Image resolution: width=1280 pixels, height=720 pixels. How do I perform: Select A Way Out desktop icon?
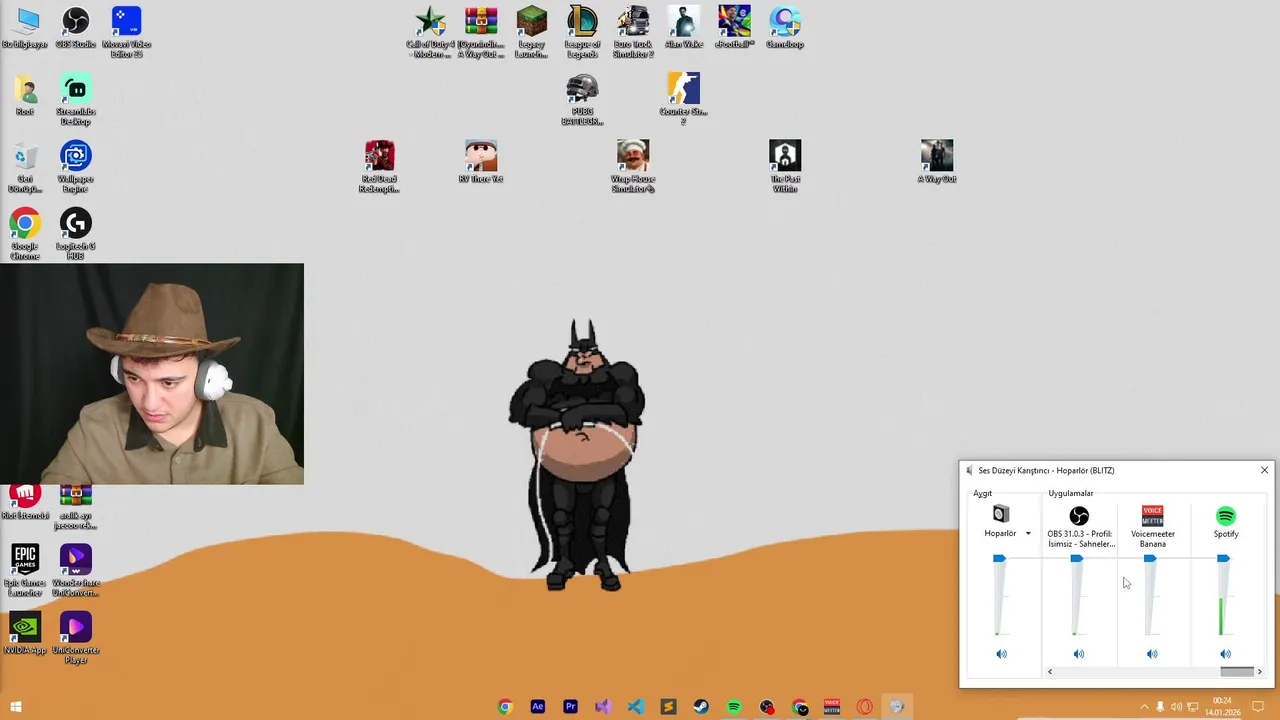[937, 162]
